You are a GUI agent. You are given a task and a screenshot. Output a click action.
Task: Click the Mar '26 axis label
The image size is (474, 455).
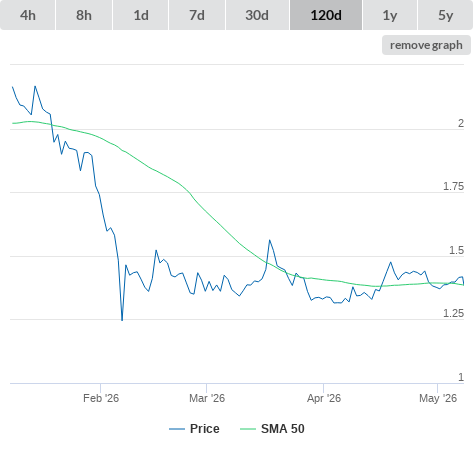pyautogui.click(x=207, y=398)
